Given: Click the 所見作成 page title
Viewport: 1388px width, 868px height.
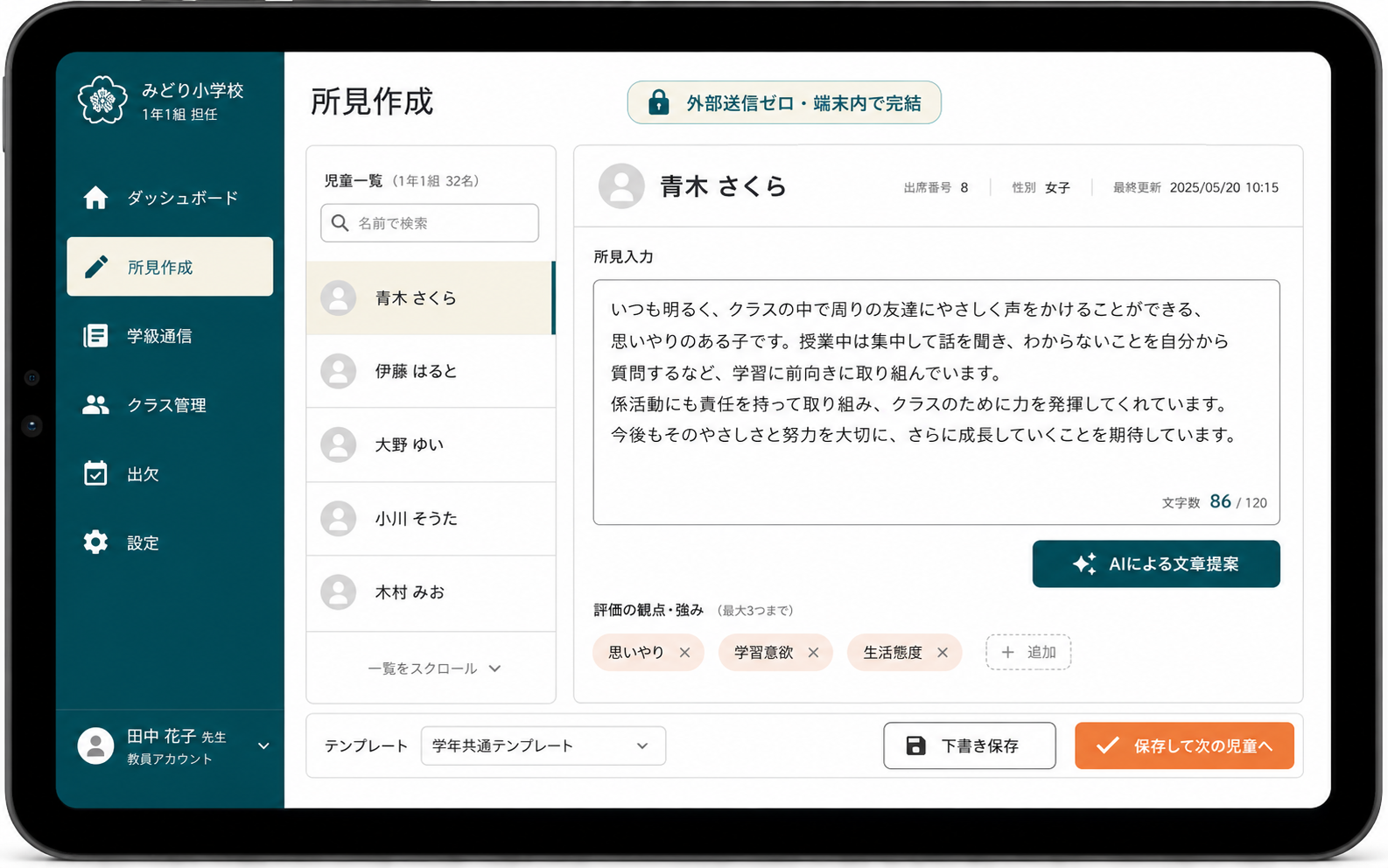Looking at the screenshot, I should point(372,101).
